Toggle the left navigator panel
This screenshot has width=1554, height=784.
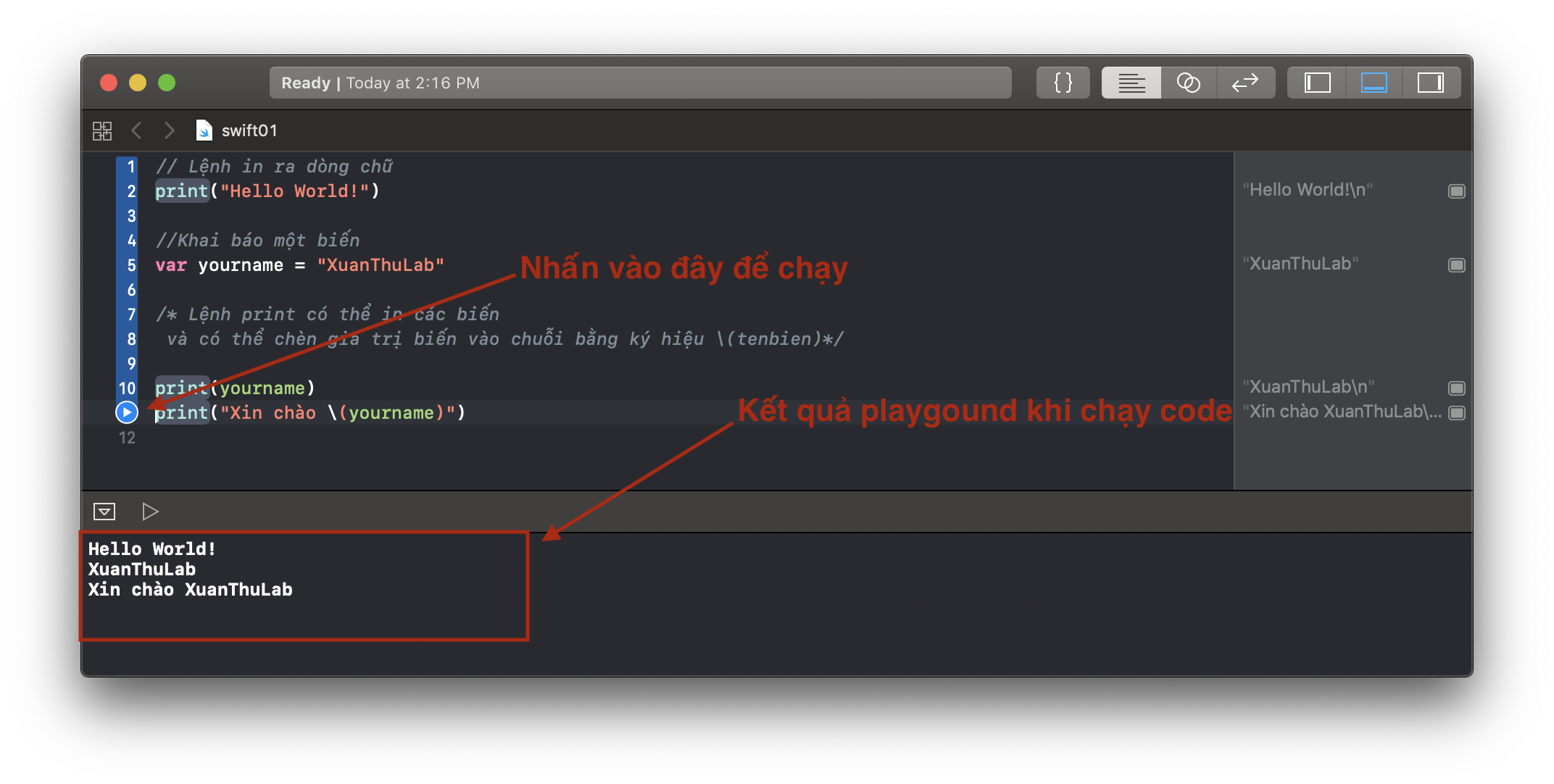click(1317, 83)
